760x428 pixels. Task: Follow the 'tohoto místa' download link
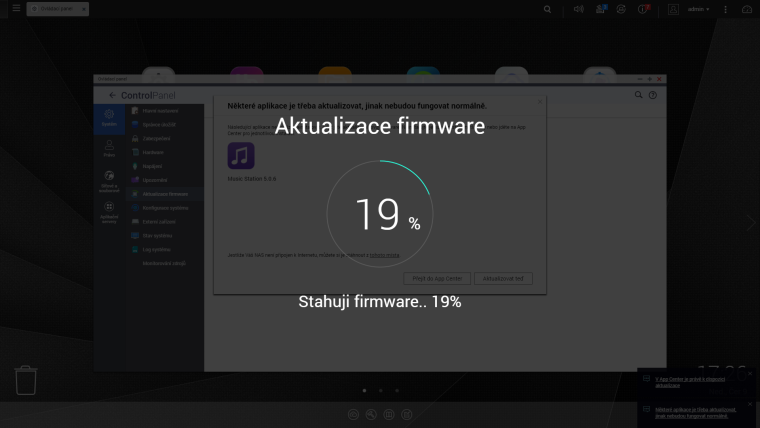click(384, 255)
